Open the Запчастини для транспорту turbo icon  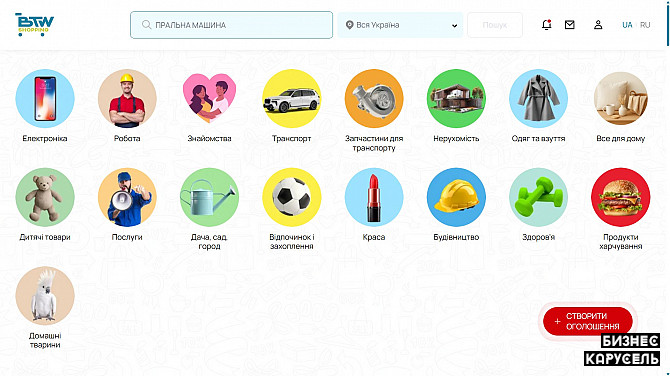(x=374, y=99)
